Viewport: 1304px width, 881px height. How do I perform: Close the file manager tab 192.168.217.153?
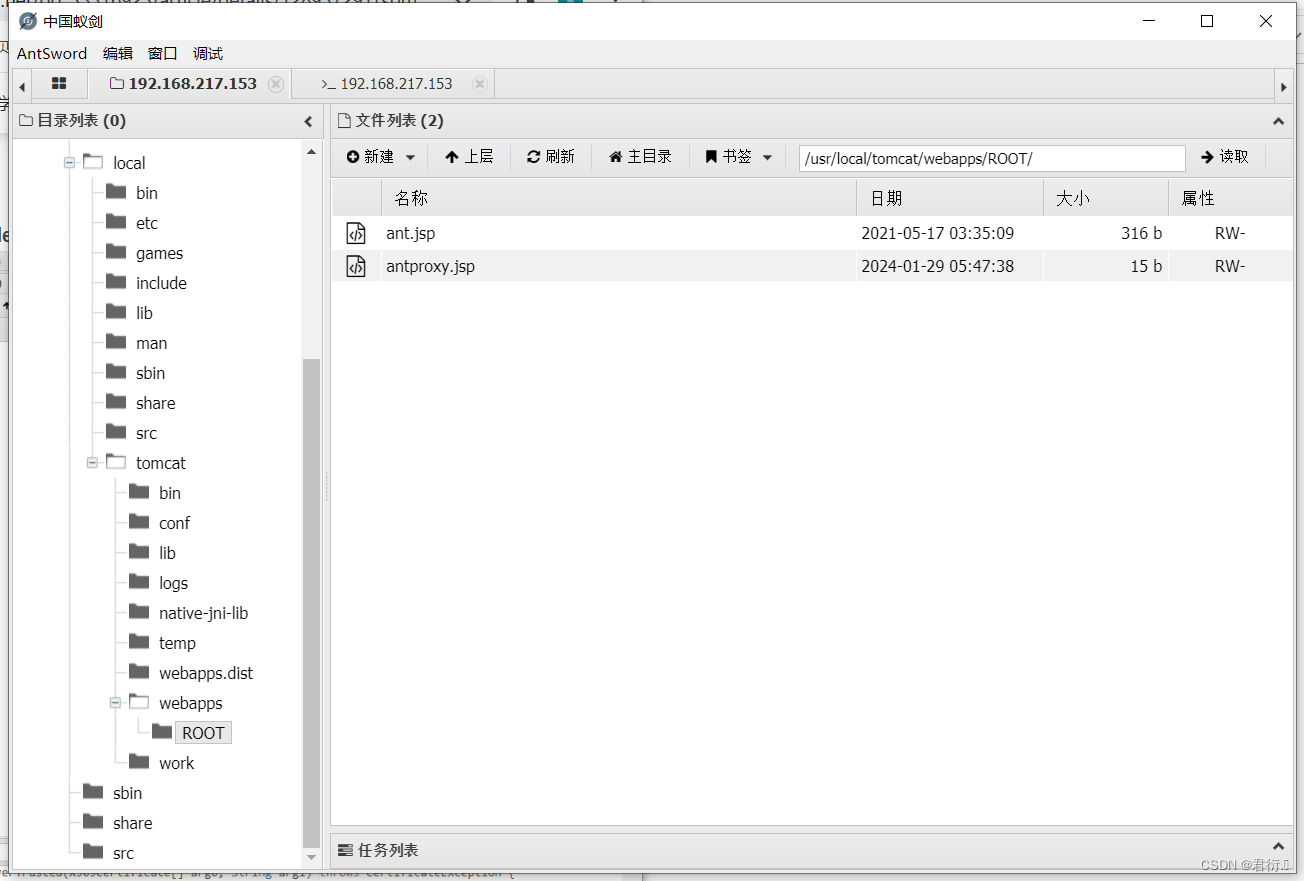(276, 84)
